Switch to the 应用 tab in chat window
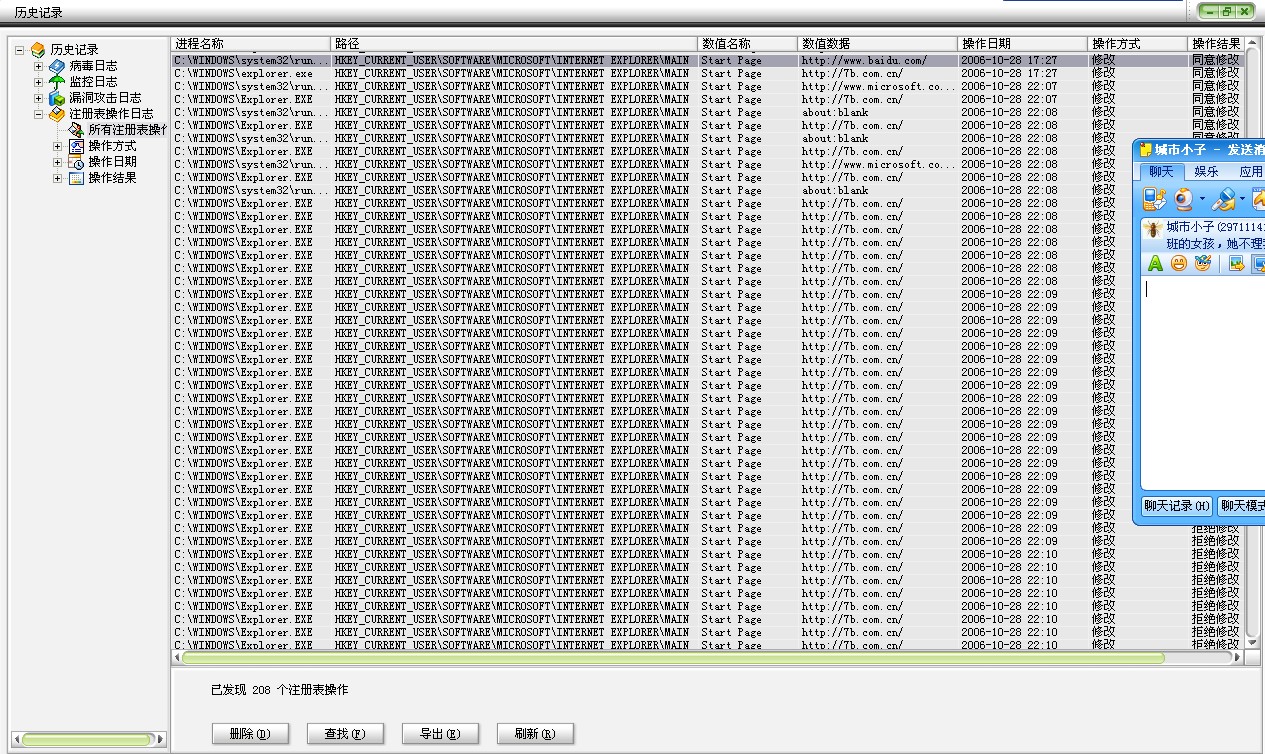Viewport: 1265px width, 754px height. pos(1250,172)
